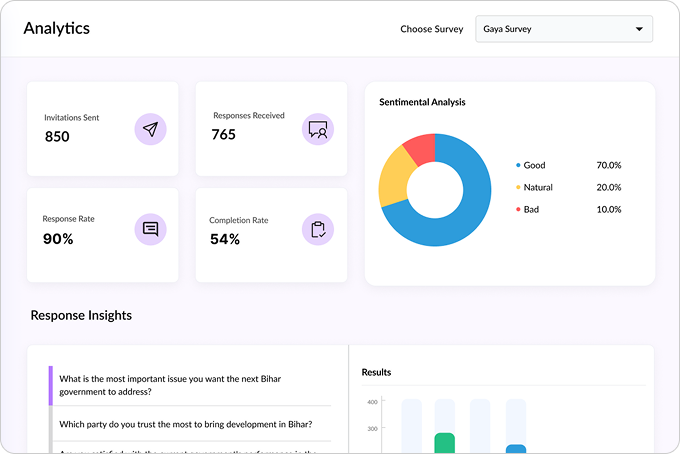680x454 pixels.
Task: Click the Response Insights section heading
Action: click(x=81, y=315)
